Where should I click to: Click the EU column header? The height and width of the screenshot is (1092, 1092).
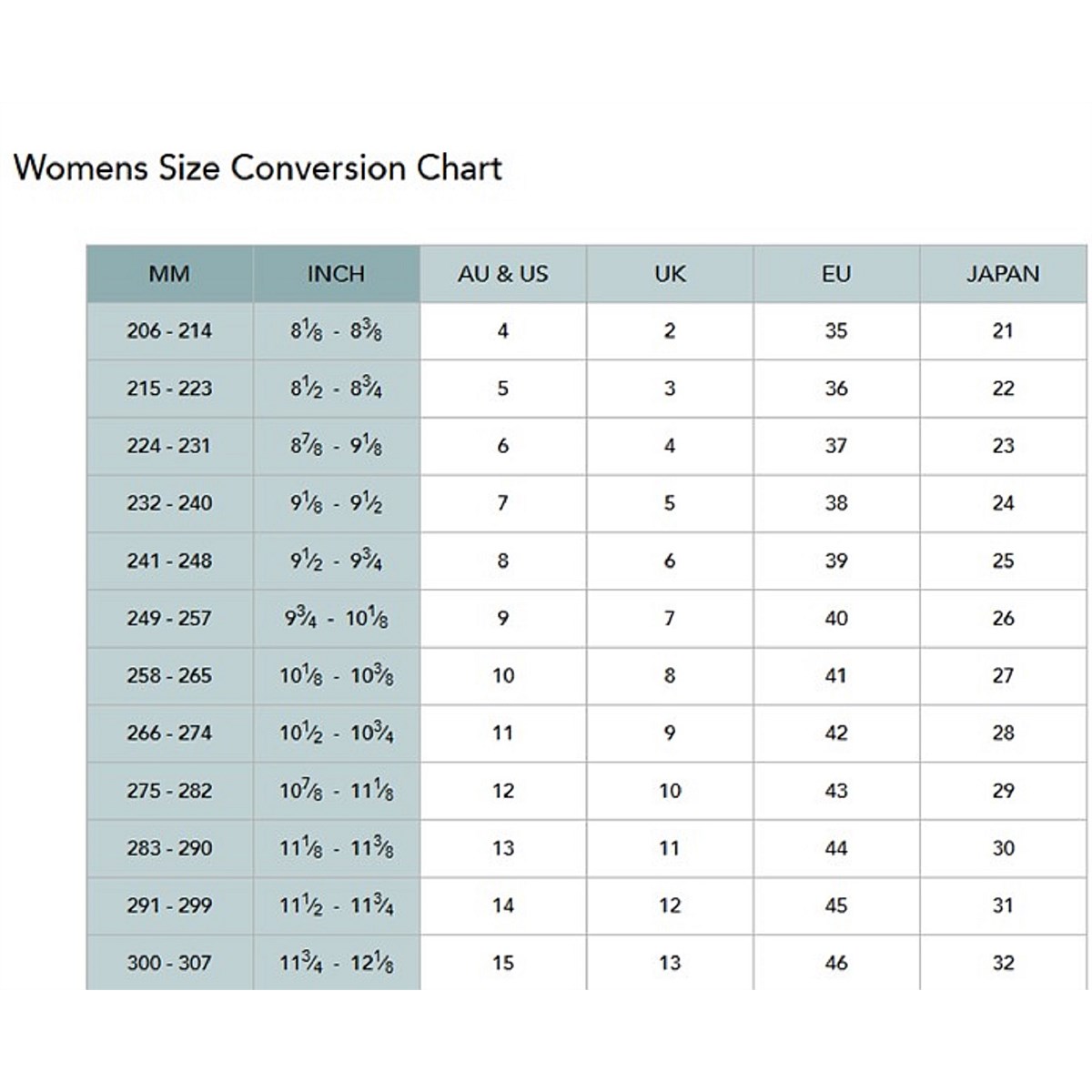click(x=836, y=274)
